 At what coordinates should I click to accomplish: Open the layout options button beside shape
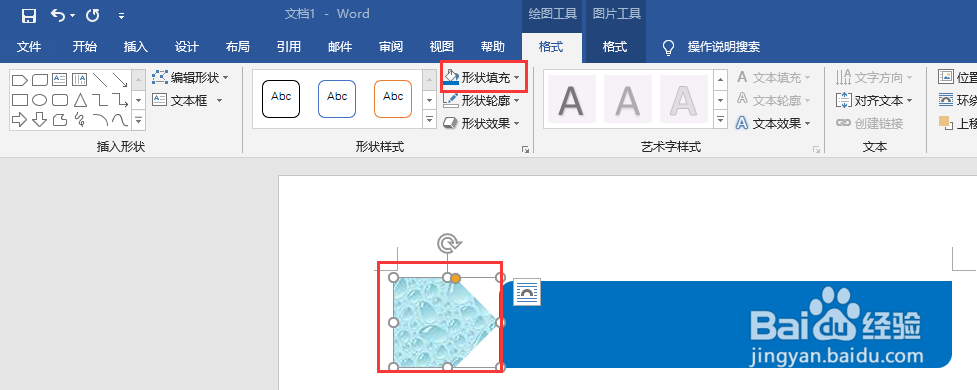(x=527, y=292)
